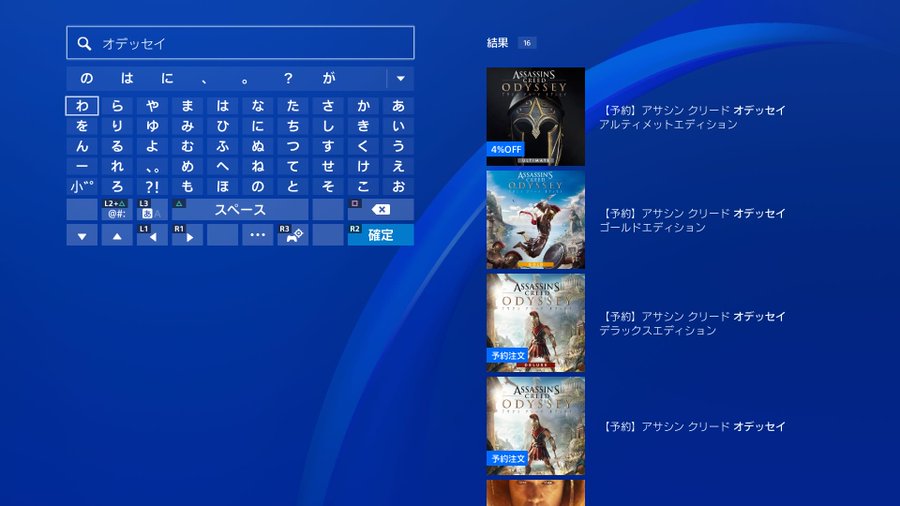Tap the up arrow cursor key
This screenshot has height=506, width=900.
click(x=117, y=235)
